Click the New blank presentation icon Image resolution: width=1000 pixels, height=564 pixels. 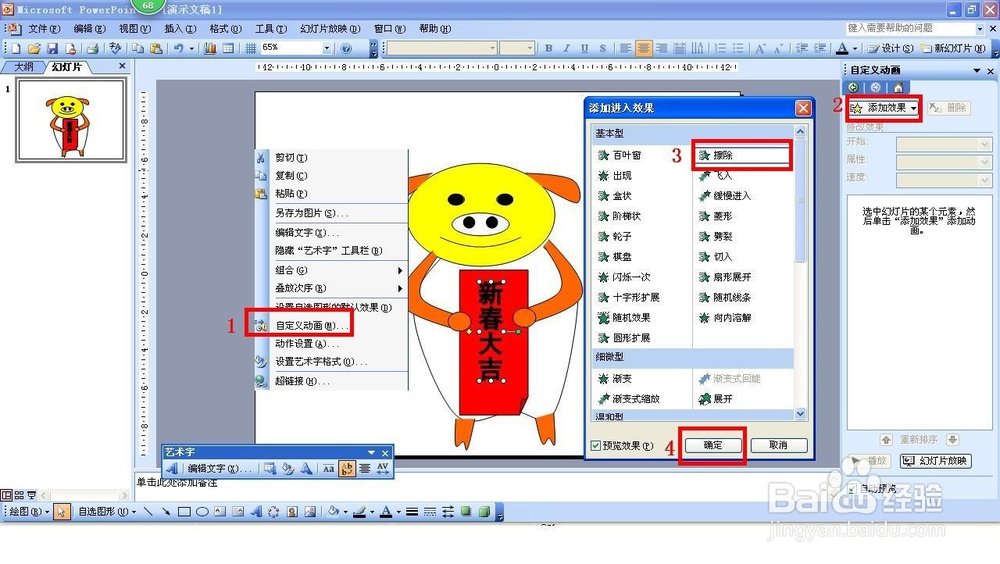[16, 48]
